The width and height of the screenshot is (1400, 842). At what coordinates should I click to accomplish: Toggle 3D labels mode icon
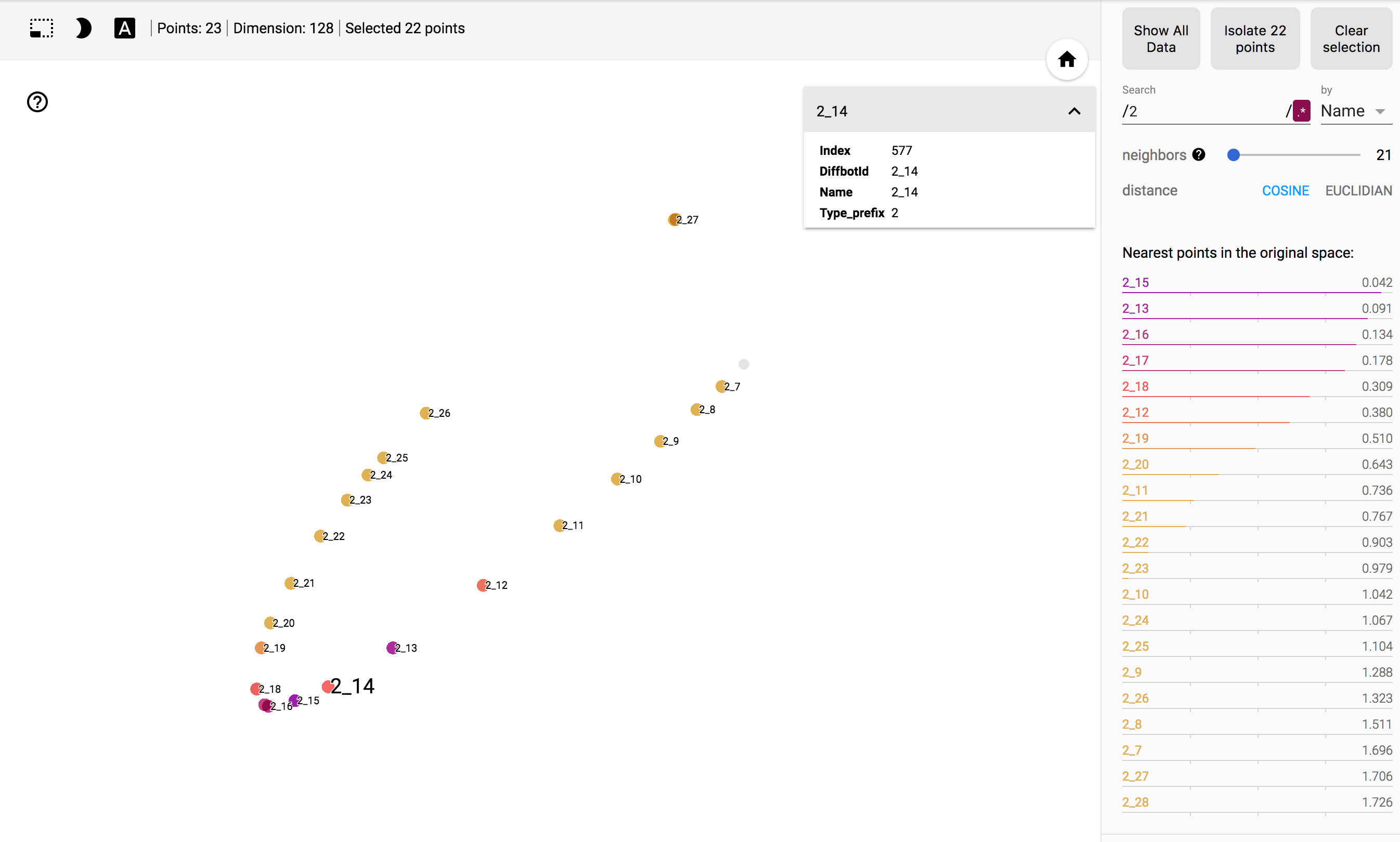click(124, 28)
